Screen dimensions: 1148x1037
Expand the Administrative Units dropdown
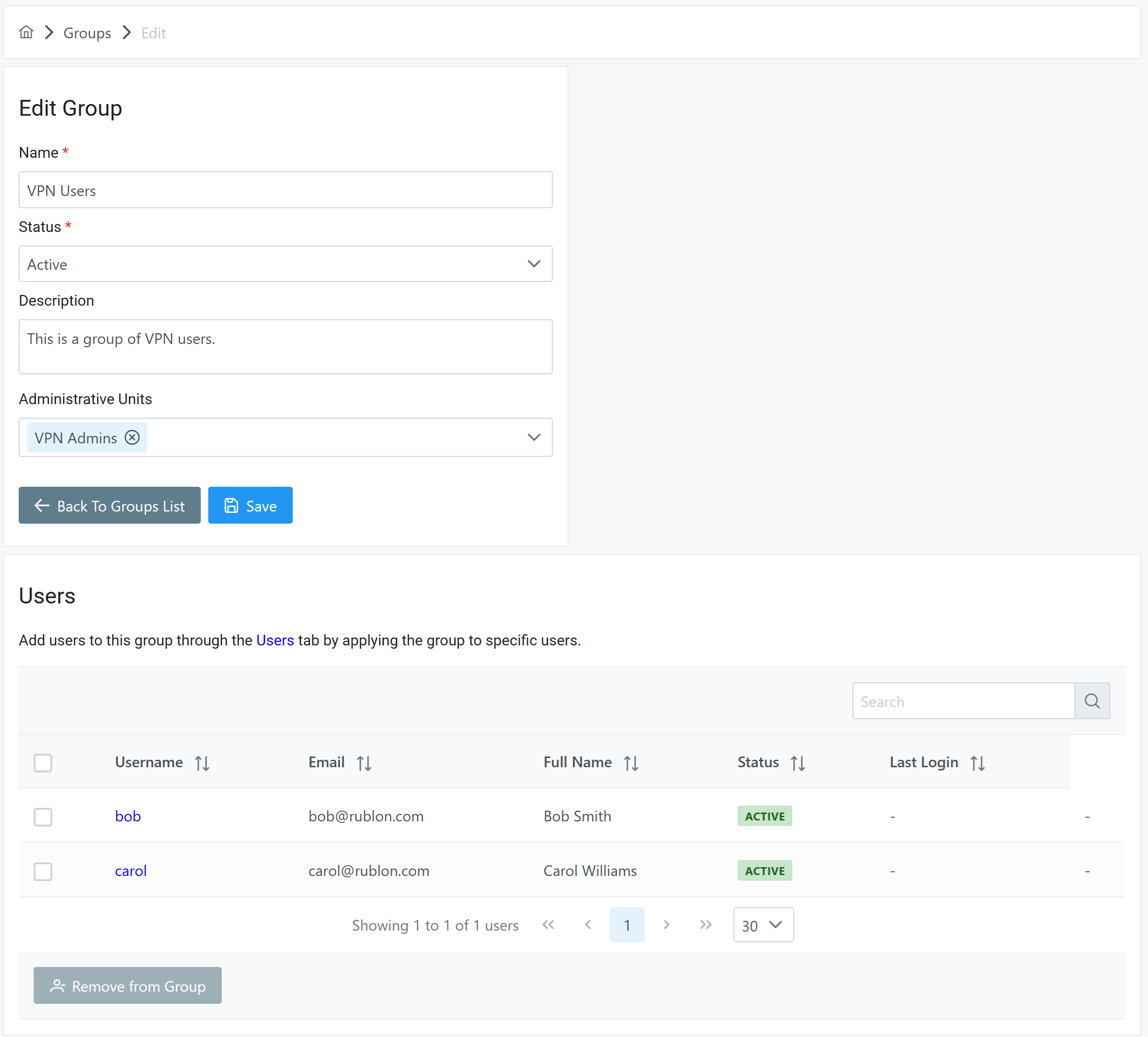click(x=534, y=437)
